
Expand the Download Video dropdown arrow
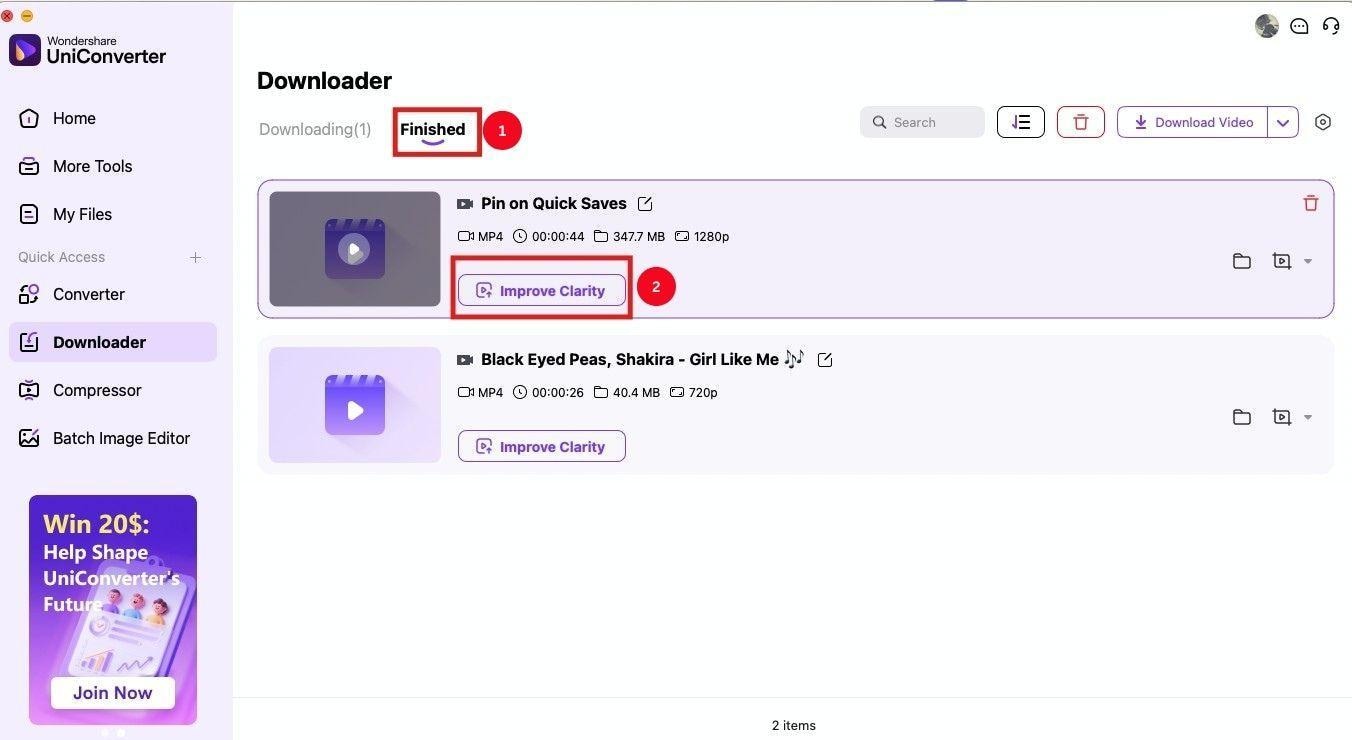click(x=1283, y=122)
